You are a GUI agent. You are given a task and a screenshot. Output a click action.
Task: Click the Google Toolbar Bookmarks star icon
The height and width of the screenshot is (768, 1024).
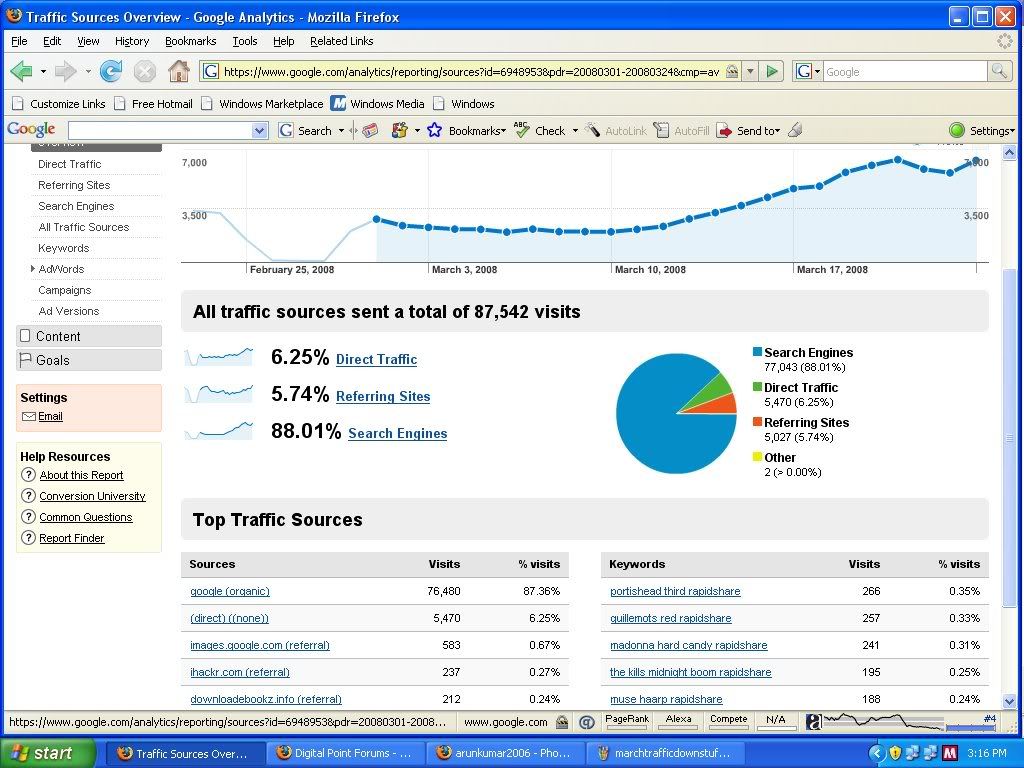434,130
